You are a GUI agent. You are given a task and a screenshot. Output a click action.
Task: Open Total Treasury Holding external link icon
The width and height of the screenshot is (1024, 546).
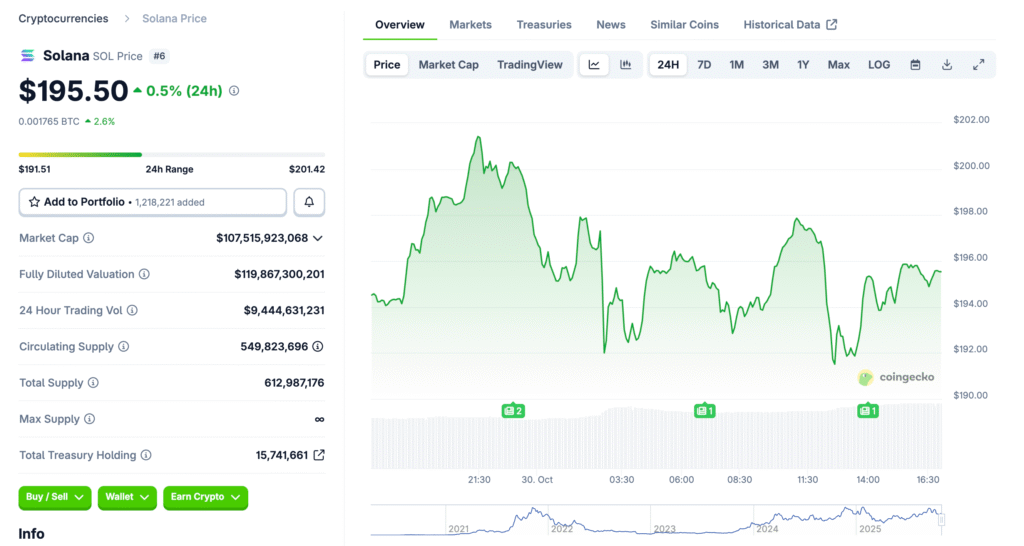319,455
